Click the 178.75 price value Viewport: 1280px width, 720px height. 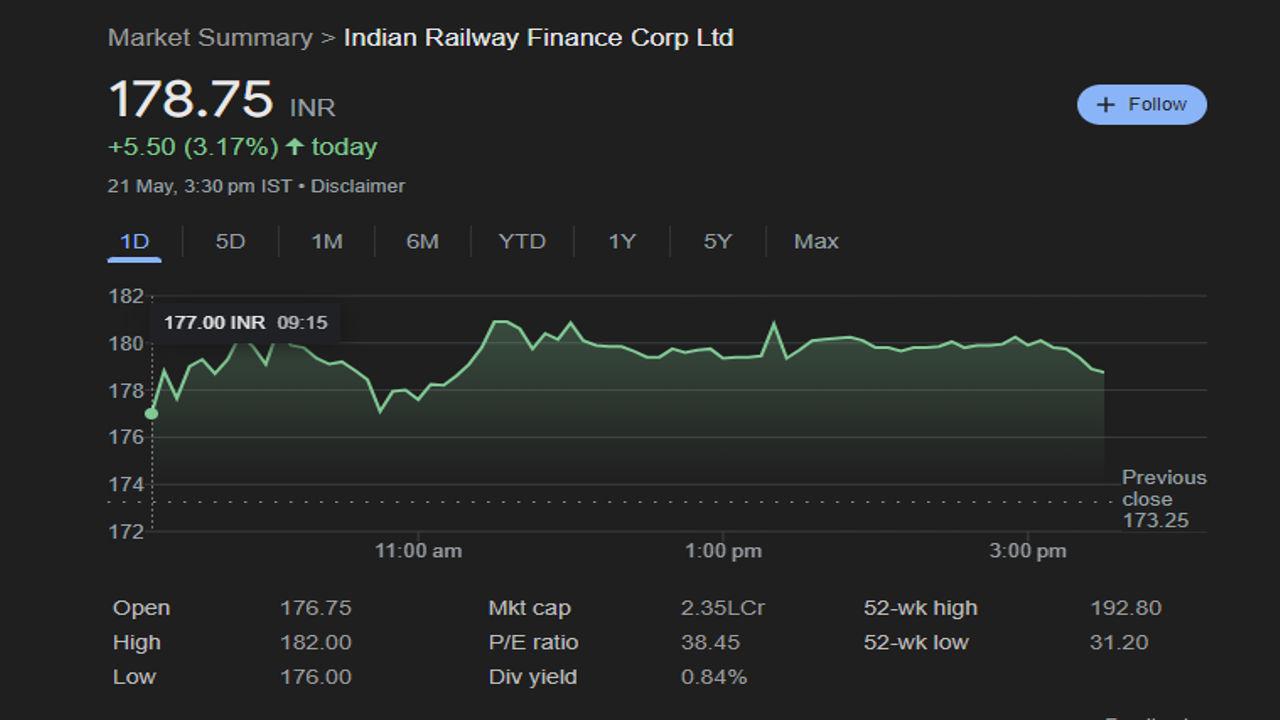click(190, 100)
